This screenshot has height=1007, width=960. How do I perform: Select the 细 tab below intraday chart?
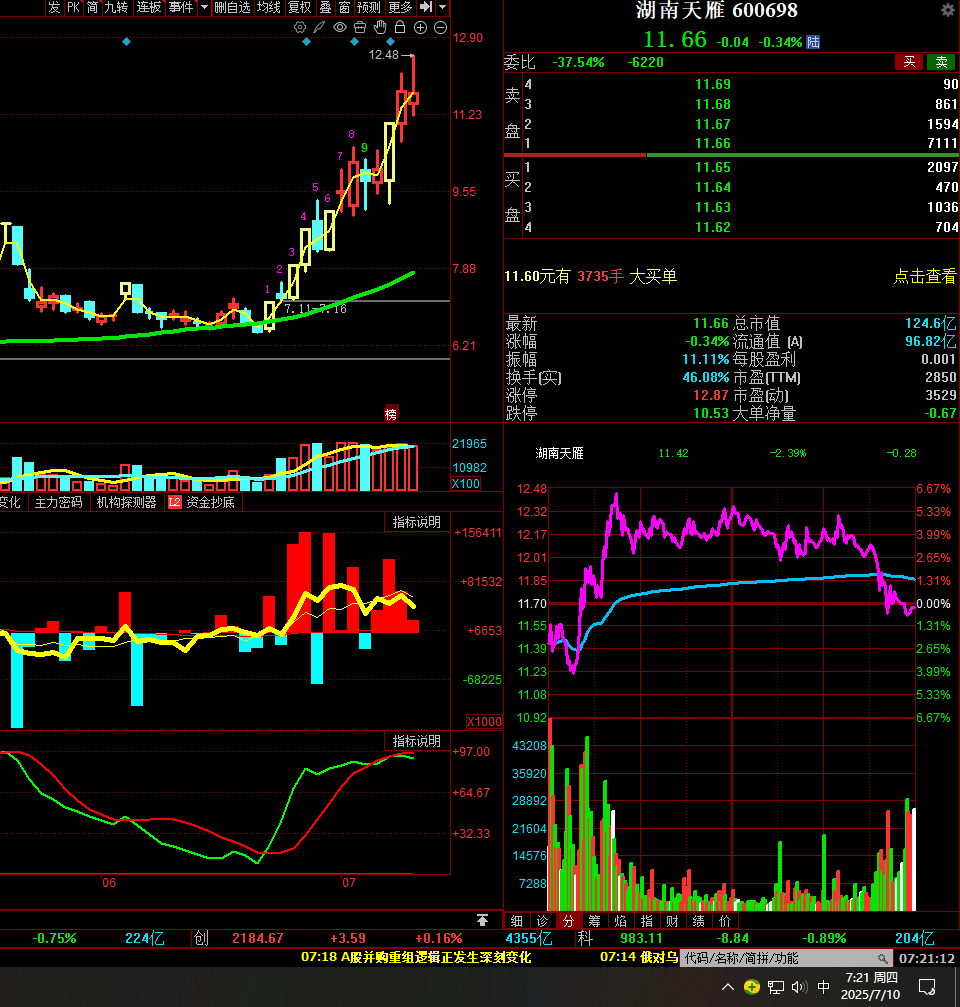[x=516, y=921]
